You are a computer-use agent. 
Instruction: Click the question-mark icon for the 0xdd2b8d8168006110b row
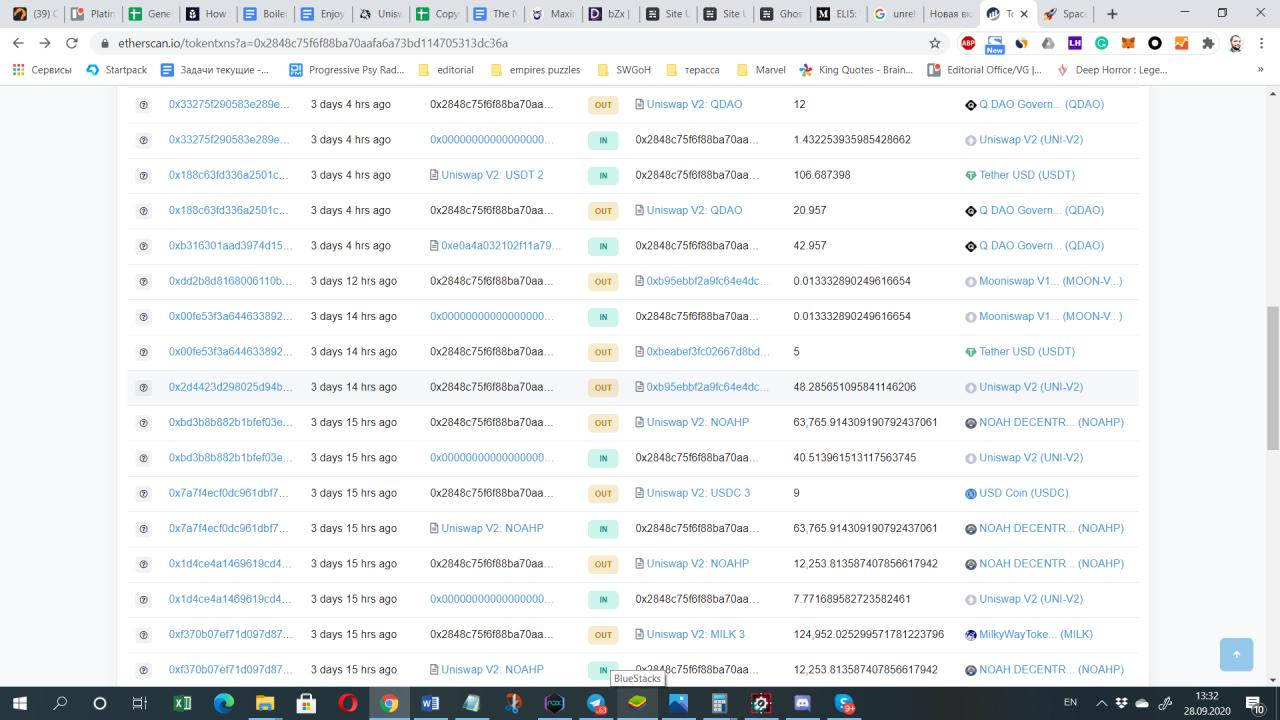(x=143, y=281)
